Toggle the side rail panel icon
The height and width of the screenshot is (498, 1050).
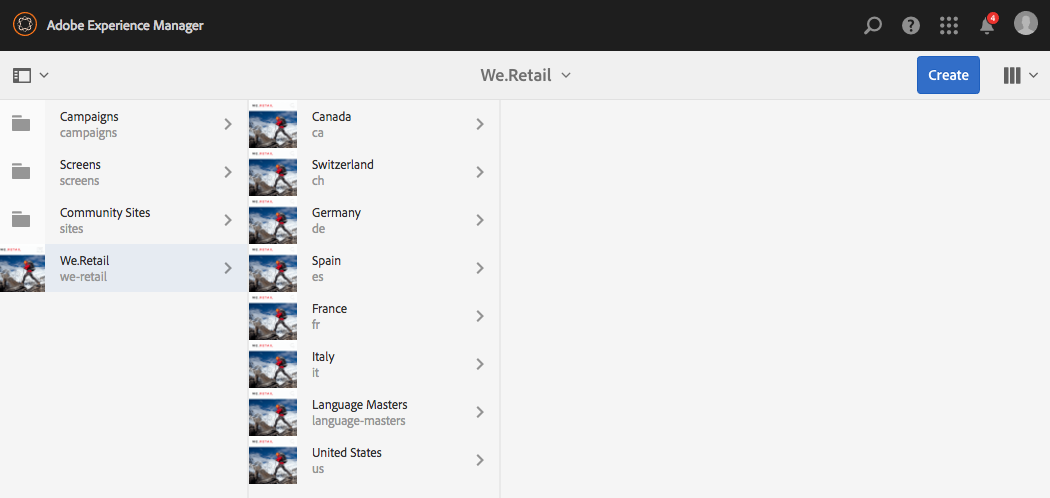[22, 75]
